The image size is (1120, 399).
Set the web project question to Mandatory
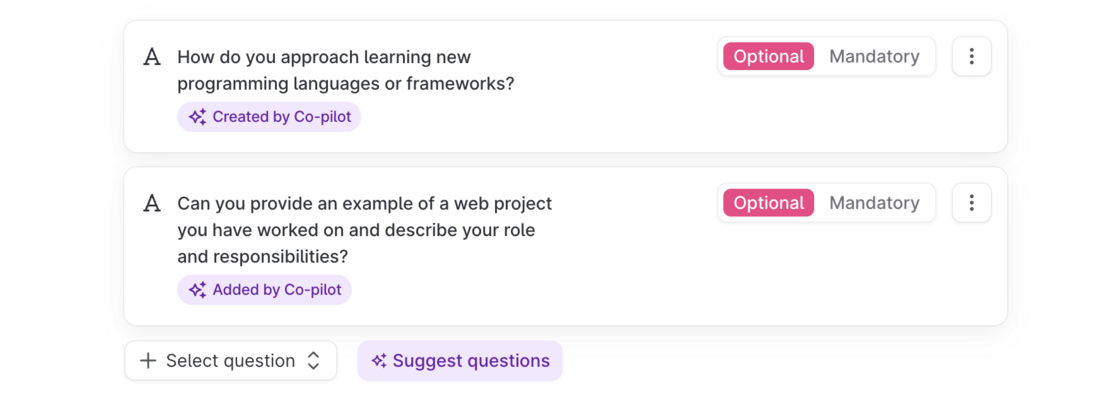coord(874,203)
